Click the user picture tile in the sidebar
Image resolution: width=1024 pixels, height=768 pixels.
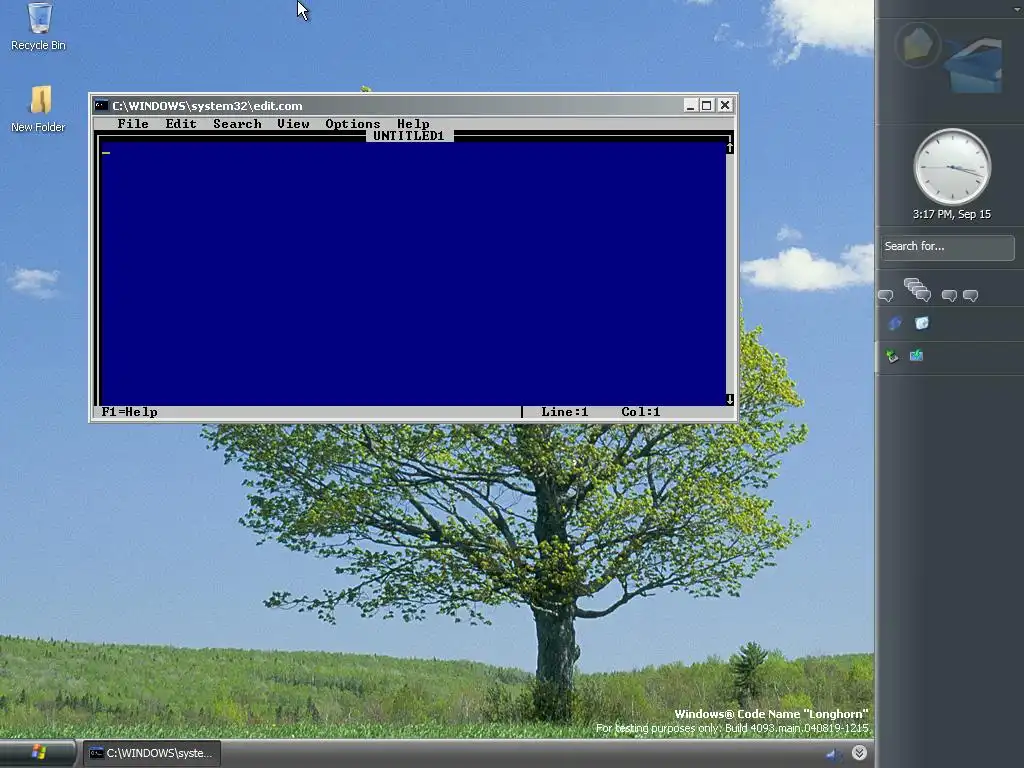[x=918, y=45]
